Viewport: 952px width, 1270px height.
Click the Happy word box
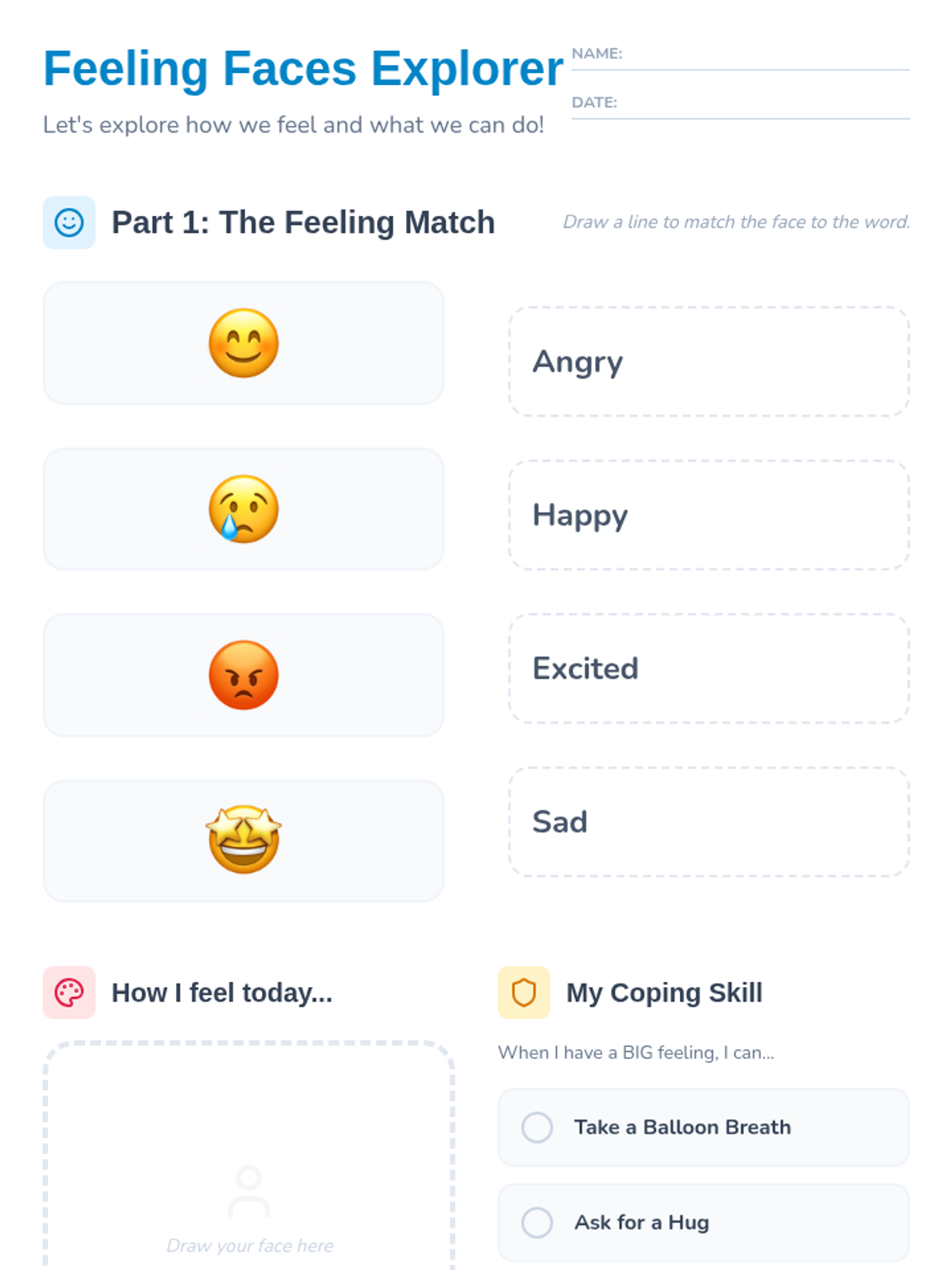[708, 515]
